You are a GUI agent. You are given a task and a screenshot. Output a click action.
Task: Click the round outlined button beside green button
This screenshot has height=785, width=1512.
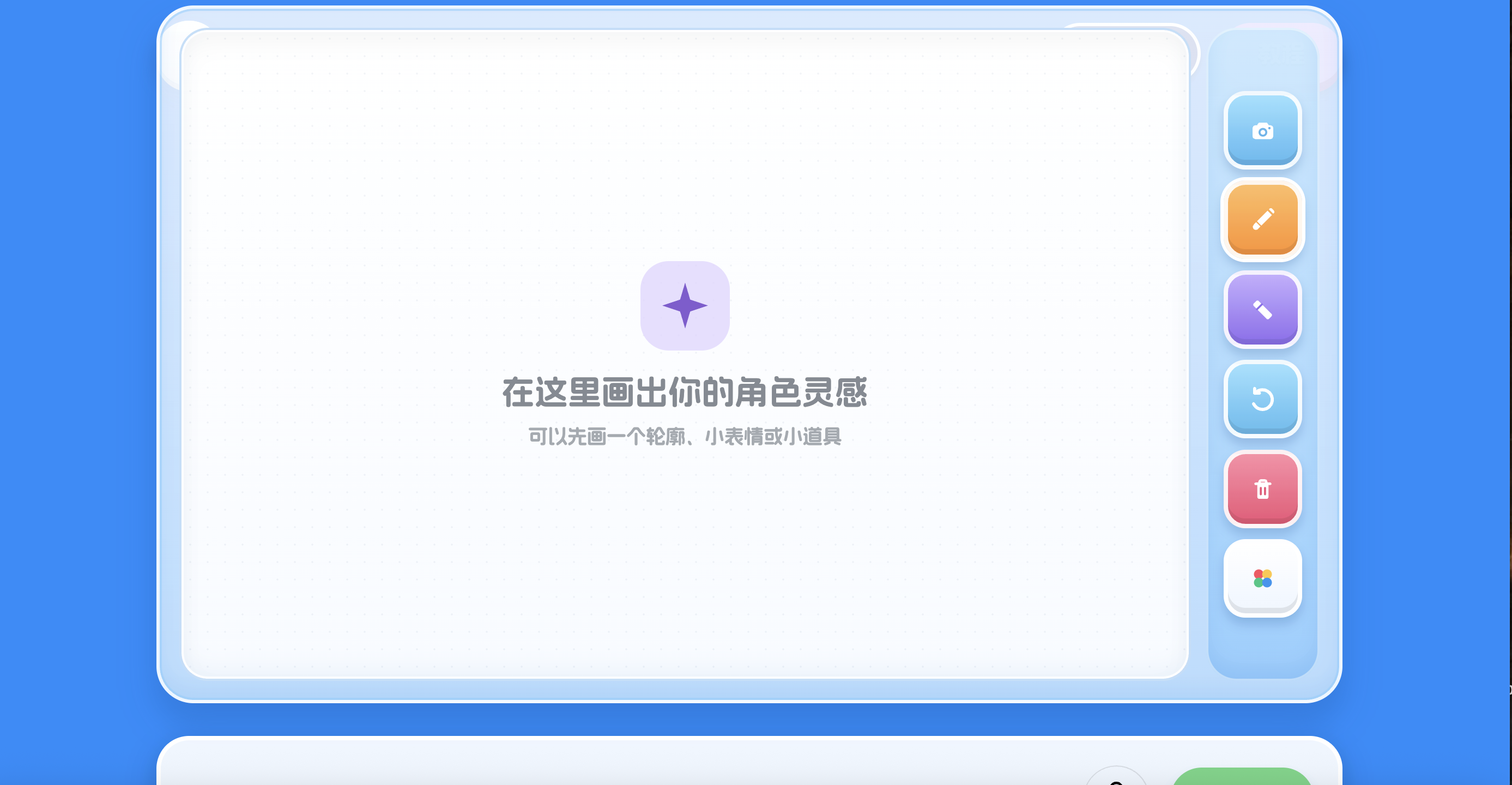click(1116, 776)
